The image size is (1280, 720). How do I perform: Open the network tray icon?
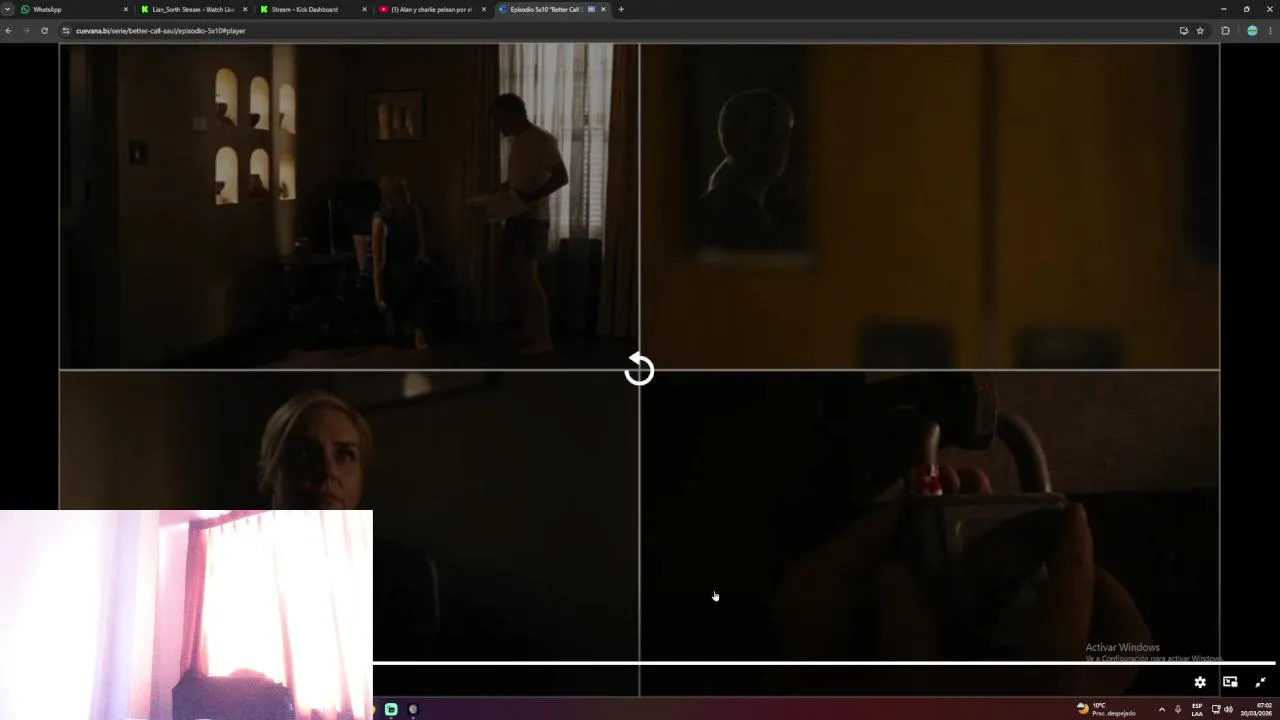1216,709
